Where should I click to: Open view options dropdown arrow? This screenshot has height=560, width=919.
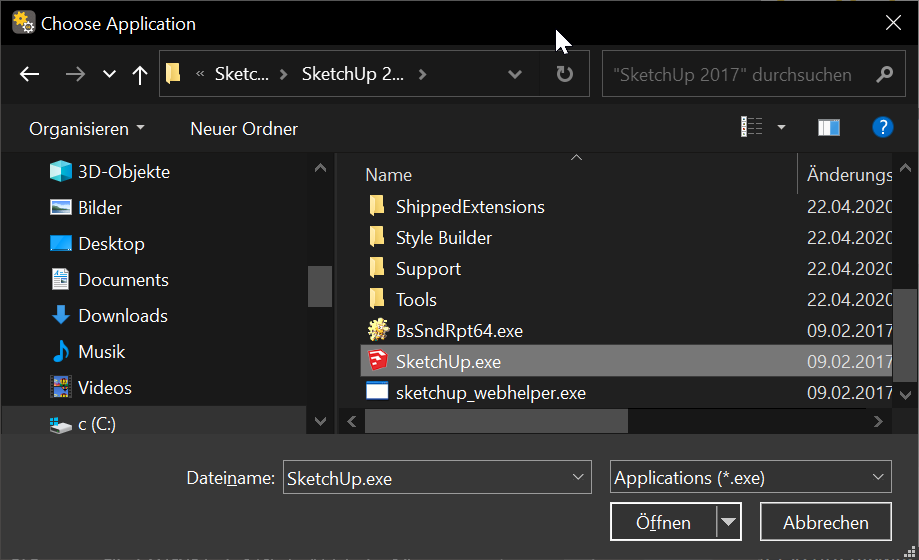[x=781, y=127]
